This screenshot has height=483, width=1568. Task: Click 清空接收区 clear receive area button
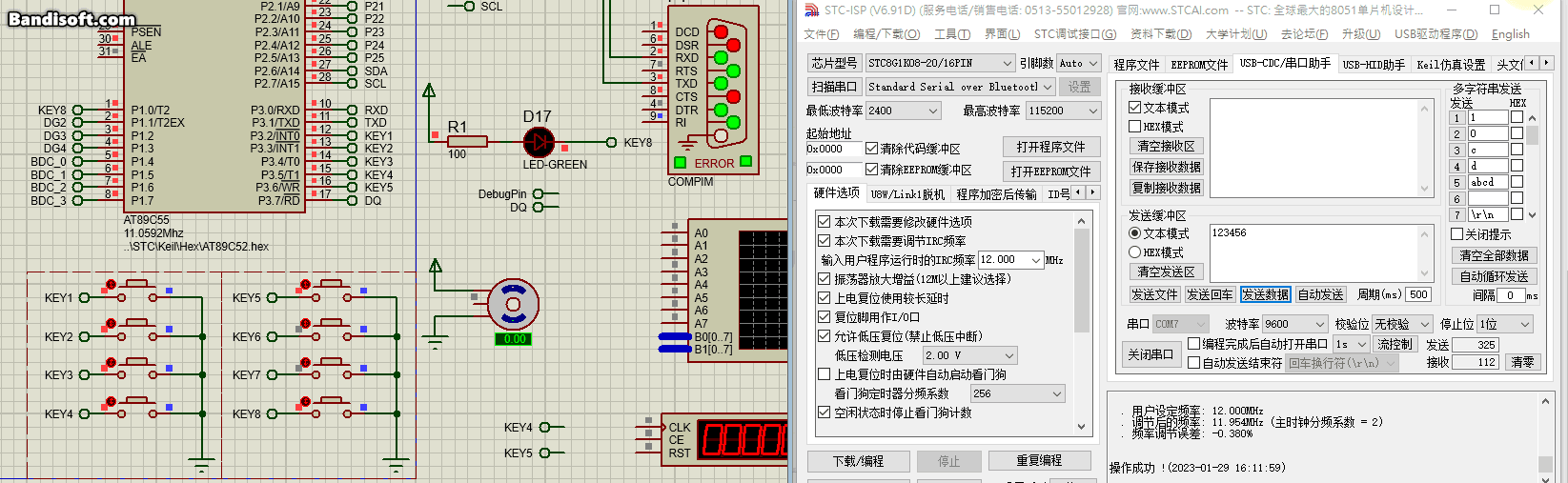coord(1166,146)
